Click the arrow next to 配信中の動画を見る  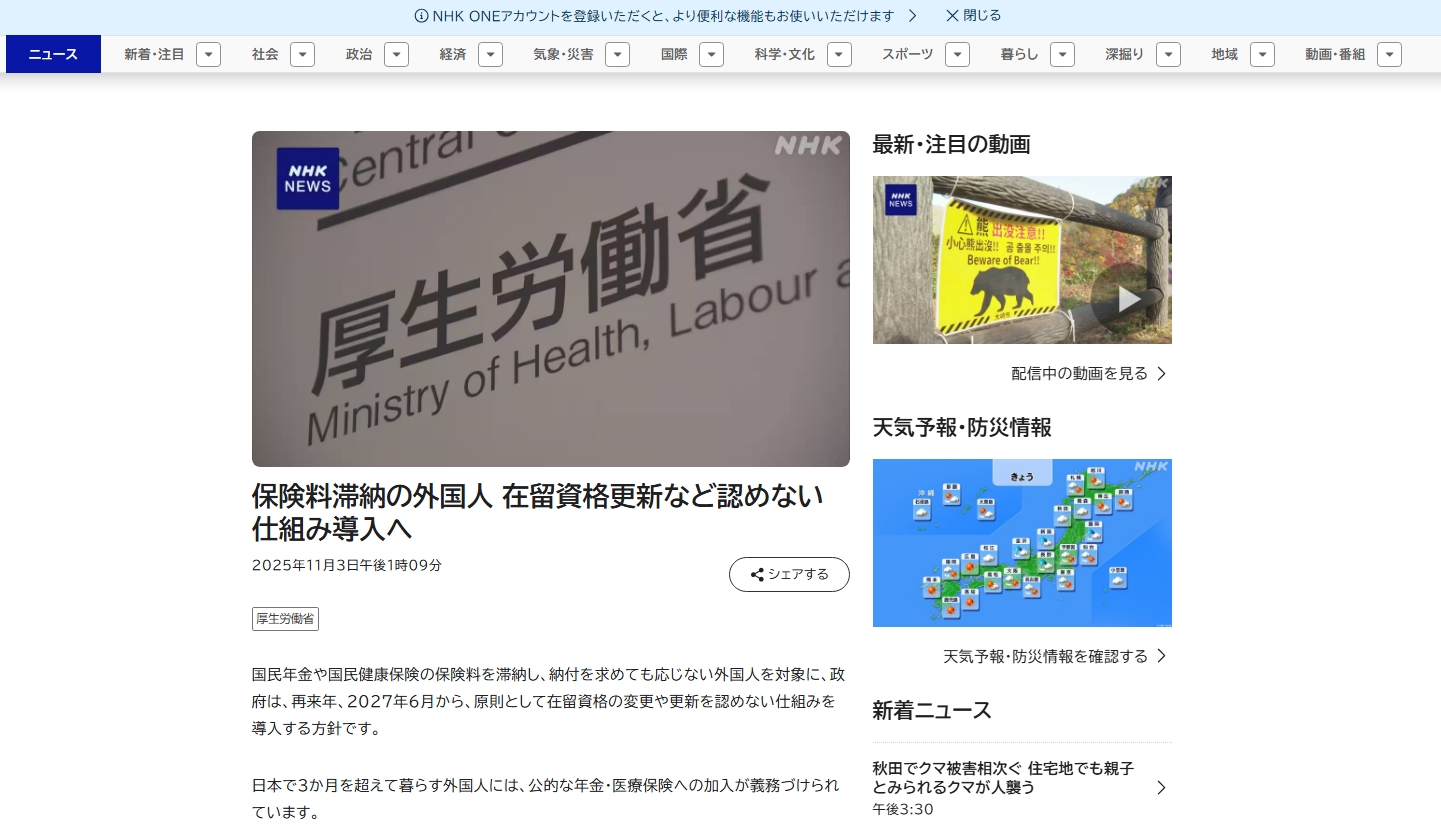click(x=1161, y=374)
